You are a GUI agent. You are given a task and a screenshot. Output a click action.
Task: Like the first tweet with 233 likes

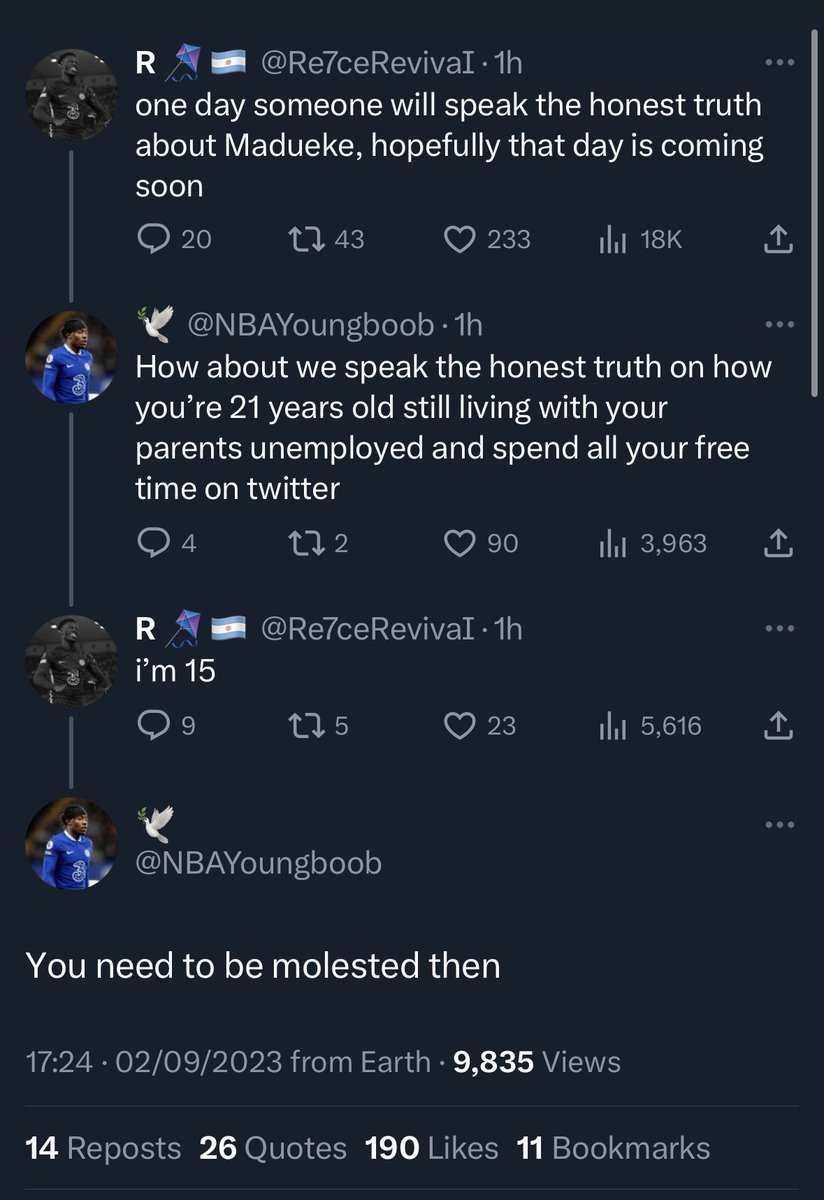pyautogui.click(x=487, y=240)
